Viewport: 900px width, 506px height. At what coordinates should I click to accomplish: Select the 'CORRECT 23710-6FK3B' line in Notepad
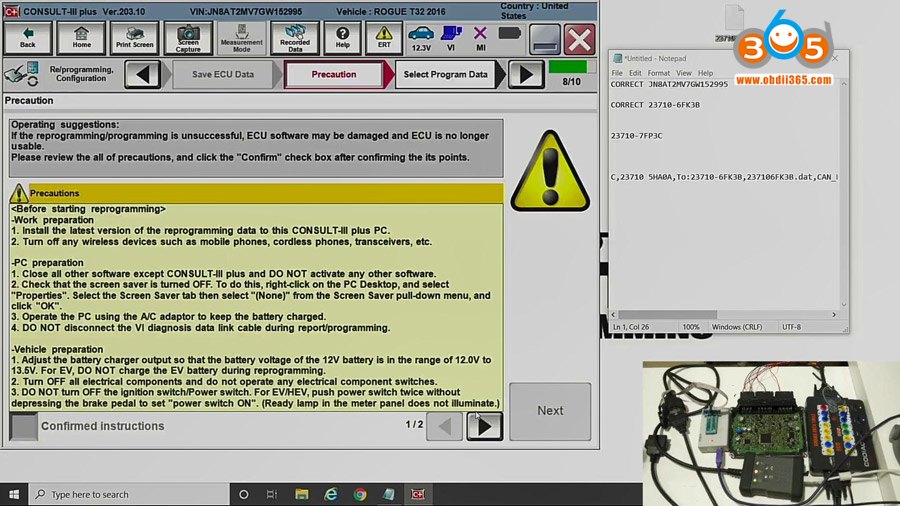coord(655,105)
